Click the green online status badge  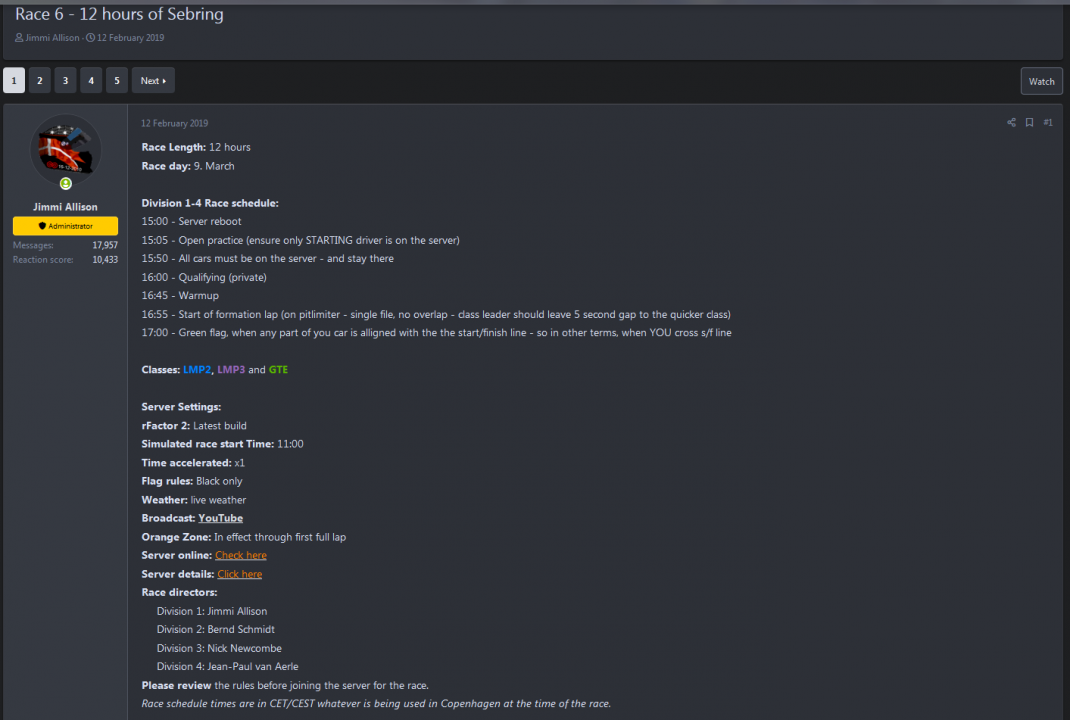[66, 184]
